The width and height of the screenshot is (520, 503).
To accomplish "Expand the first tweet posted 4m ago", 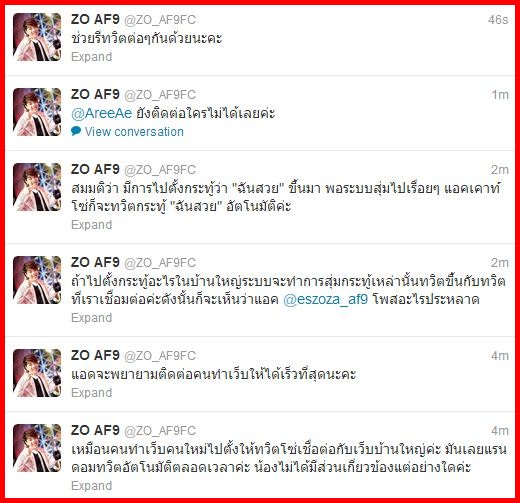I will [92, 393].
